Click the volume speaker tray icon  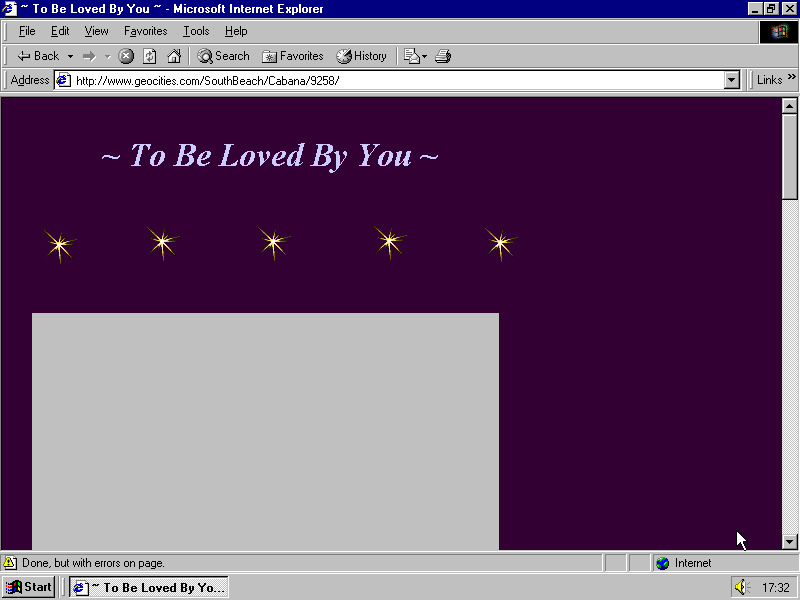point(741,587)
